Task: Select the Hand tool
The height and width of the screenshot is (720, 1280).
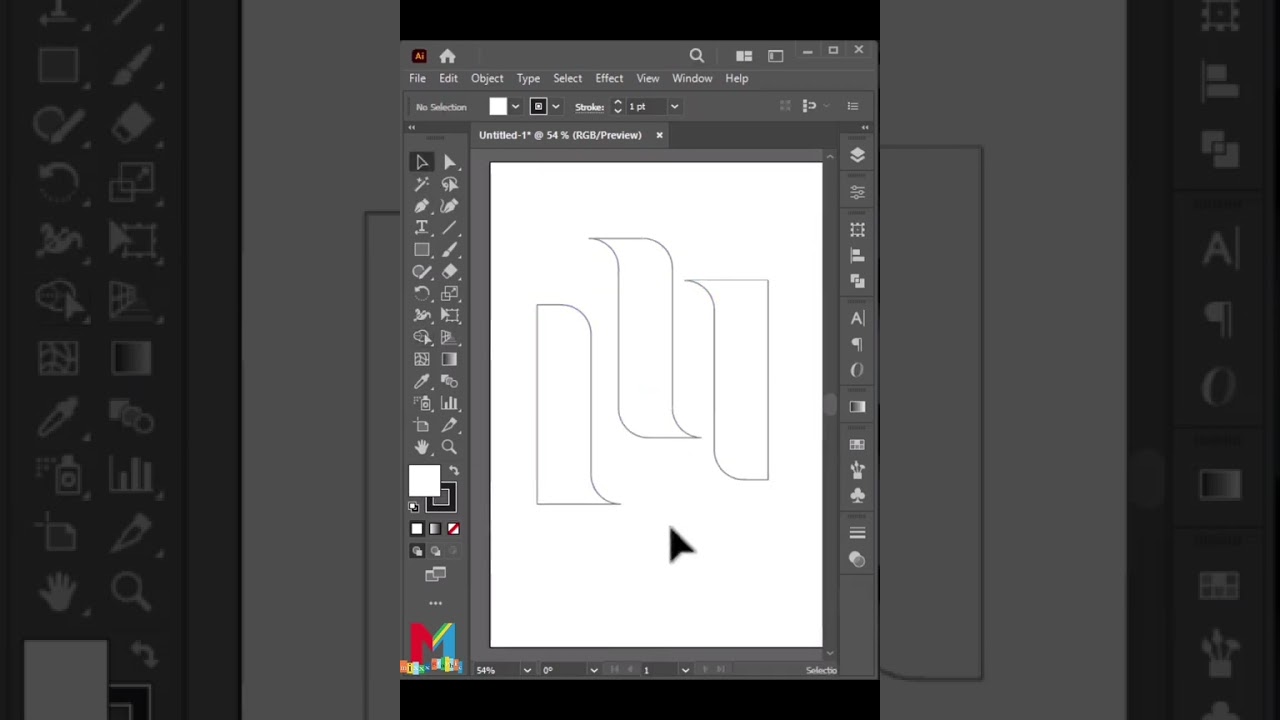Action: 422,447
